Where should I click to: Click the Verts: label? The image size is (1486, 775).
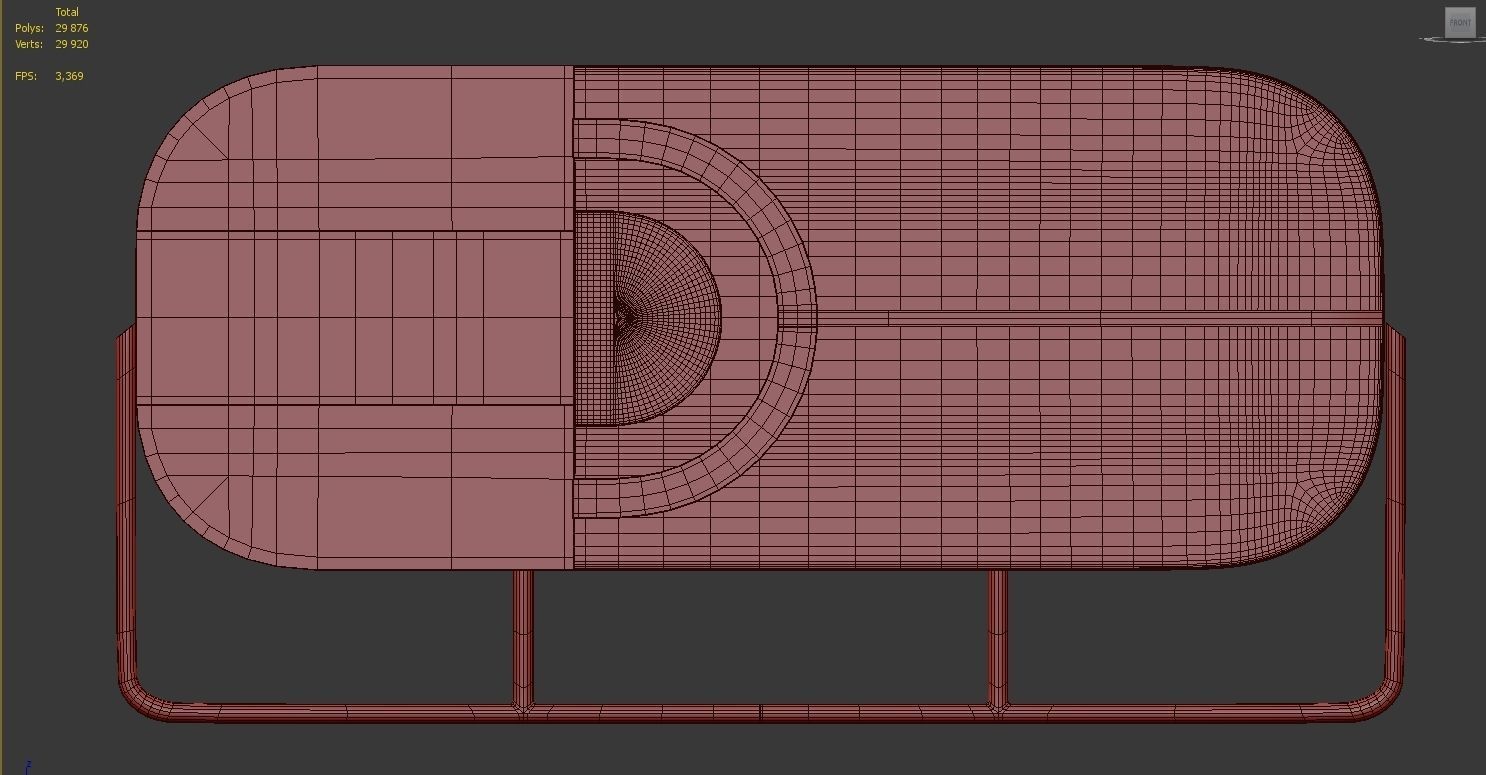click(x=29, y=44)
